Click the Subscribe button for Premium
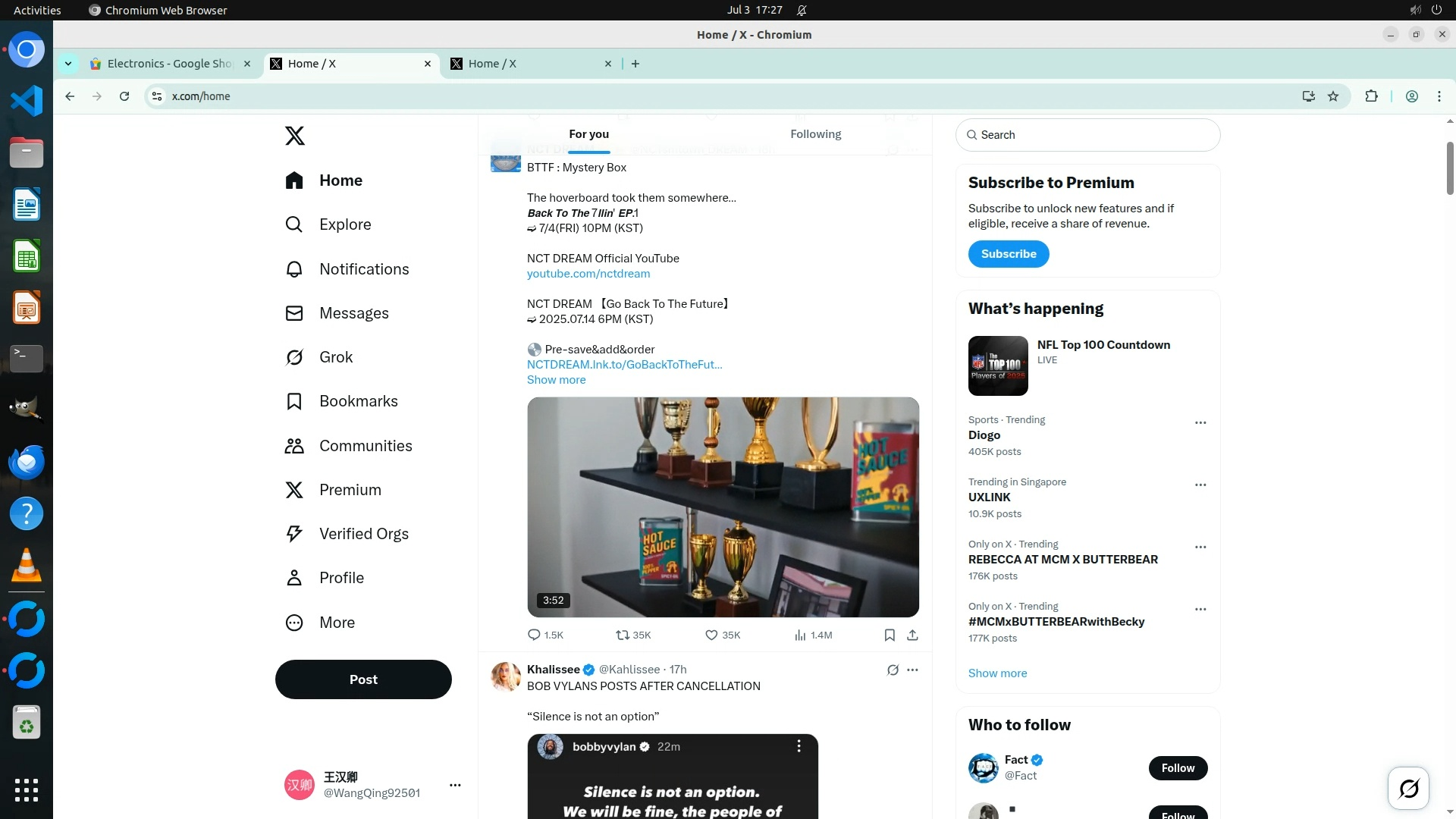1456x819 pixels. click(1008, 254)
